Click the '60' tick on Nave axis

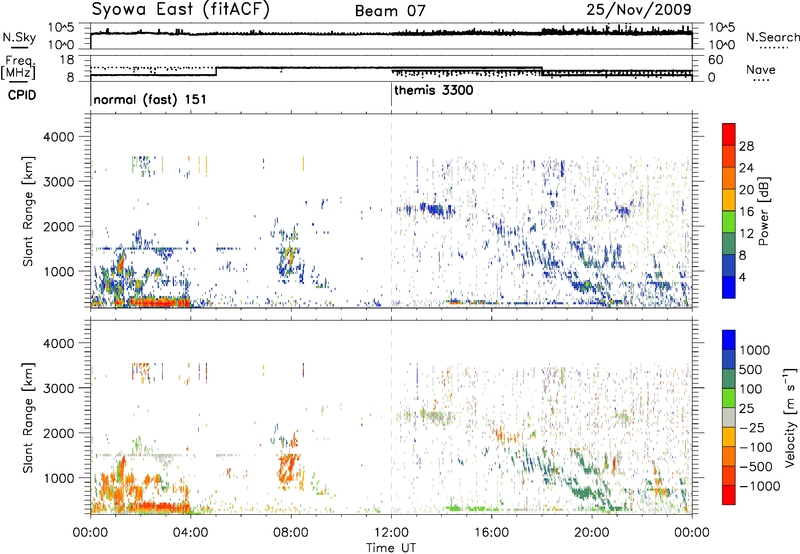716,60
